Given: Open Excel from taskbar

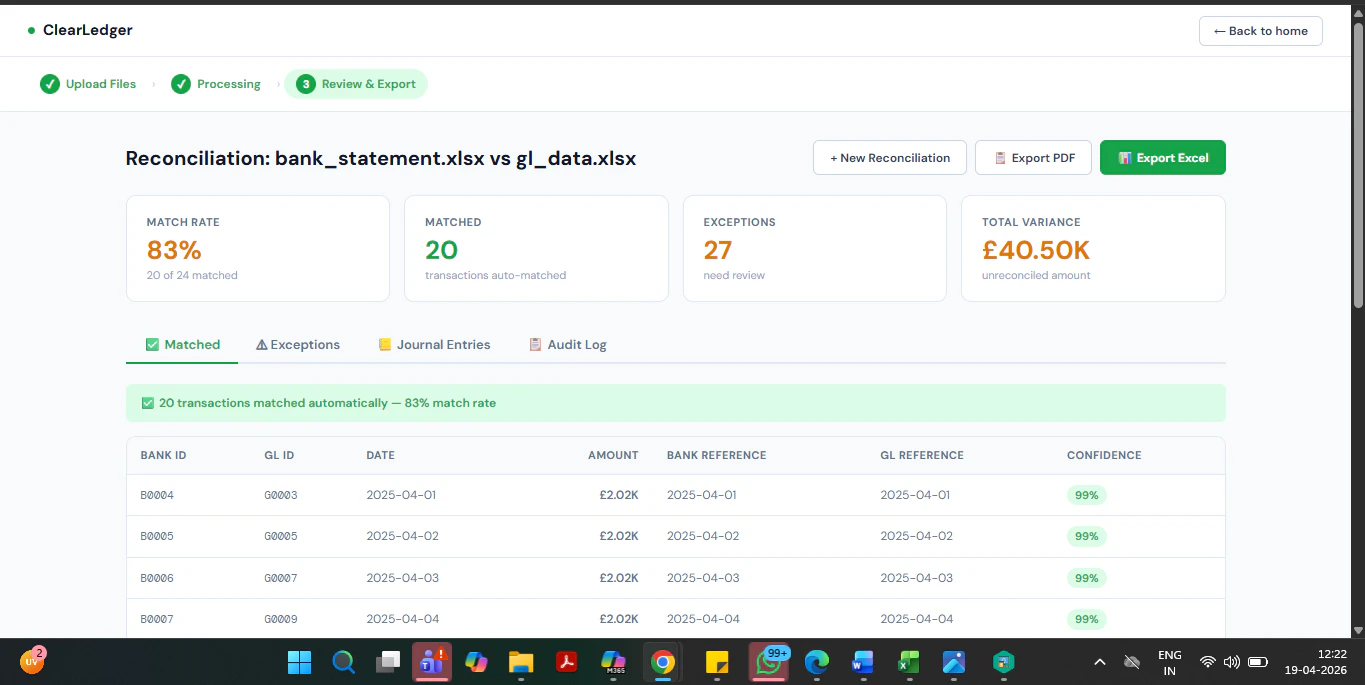Looking at the screenshot, I should point(908,662).
